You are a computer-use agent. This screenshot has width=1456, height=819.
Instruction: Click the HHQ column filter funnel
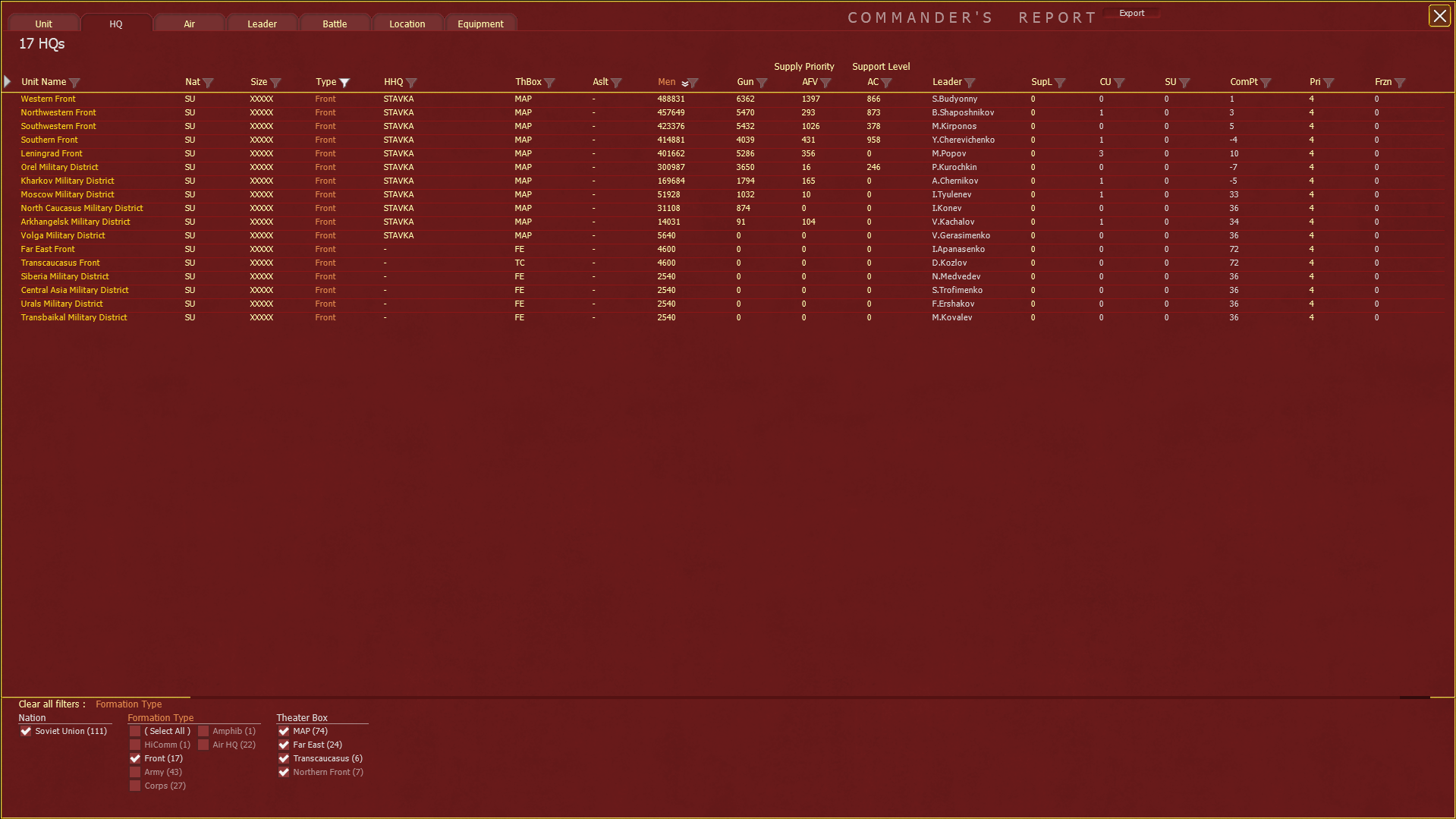coord(411,83)
